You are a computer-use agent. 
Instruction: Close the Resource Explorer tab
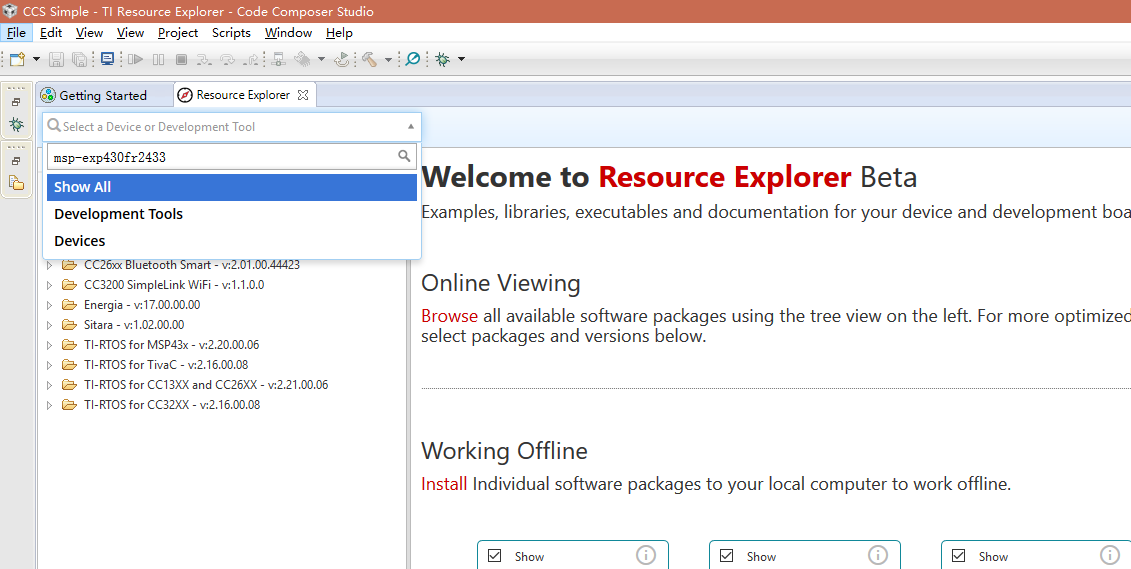303,94
